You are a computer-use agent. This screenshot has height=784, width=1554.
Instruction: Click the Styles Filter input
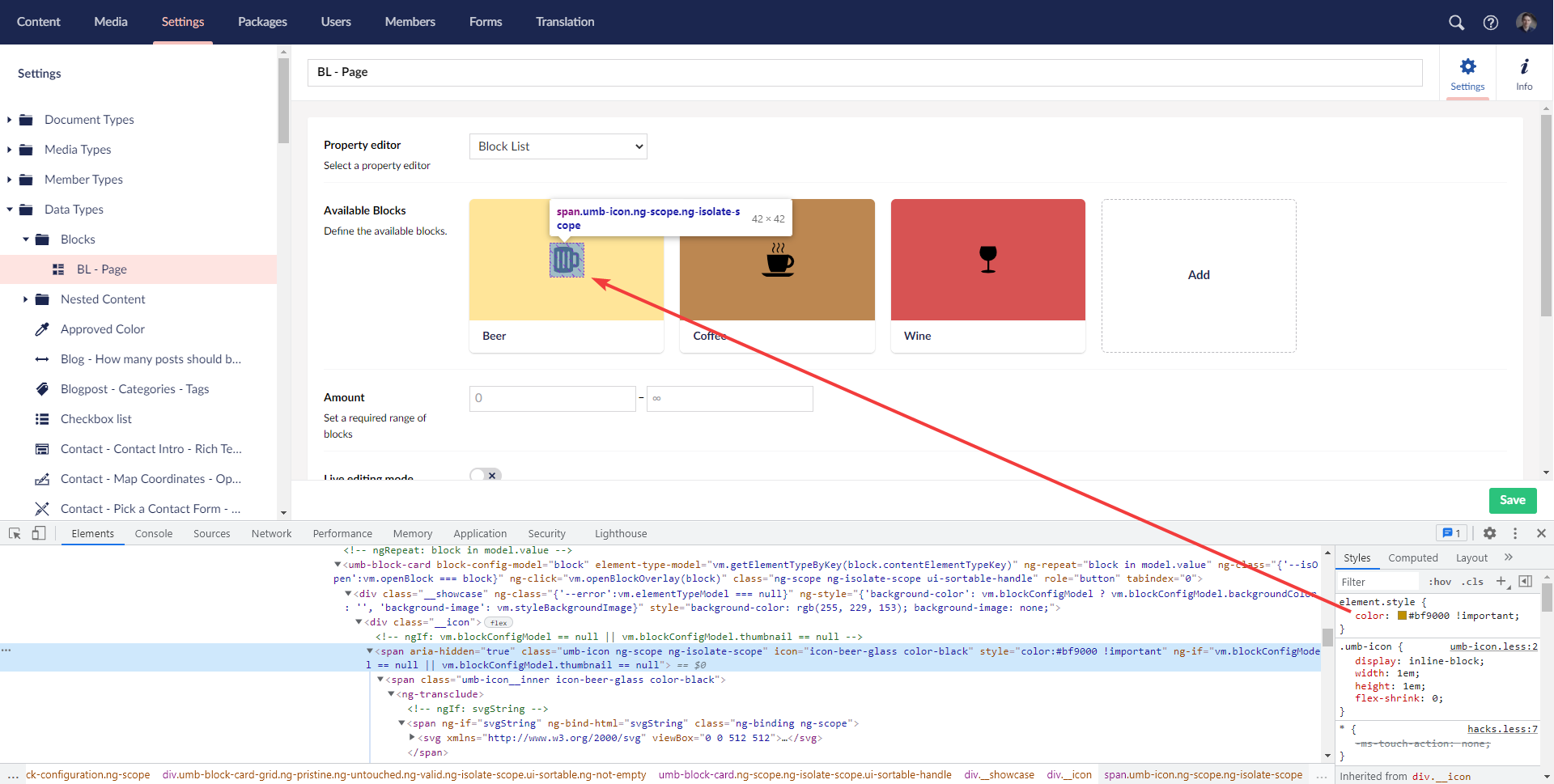tap(1378, 582)
